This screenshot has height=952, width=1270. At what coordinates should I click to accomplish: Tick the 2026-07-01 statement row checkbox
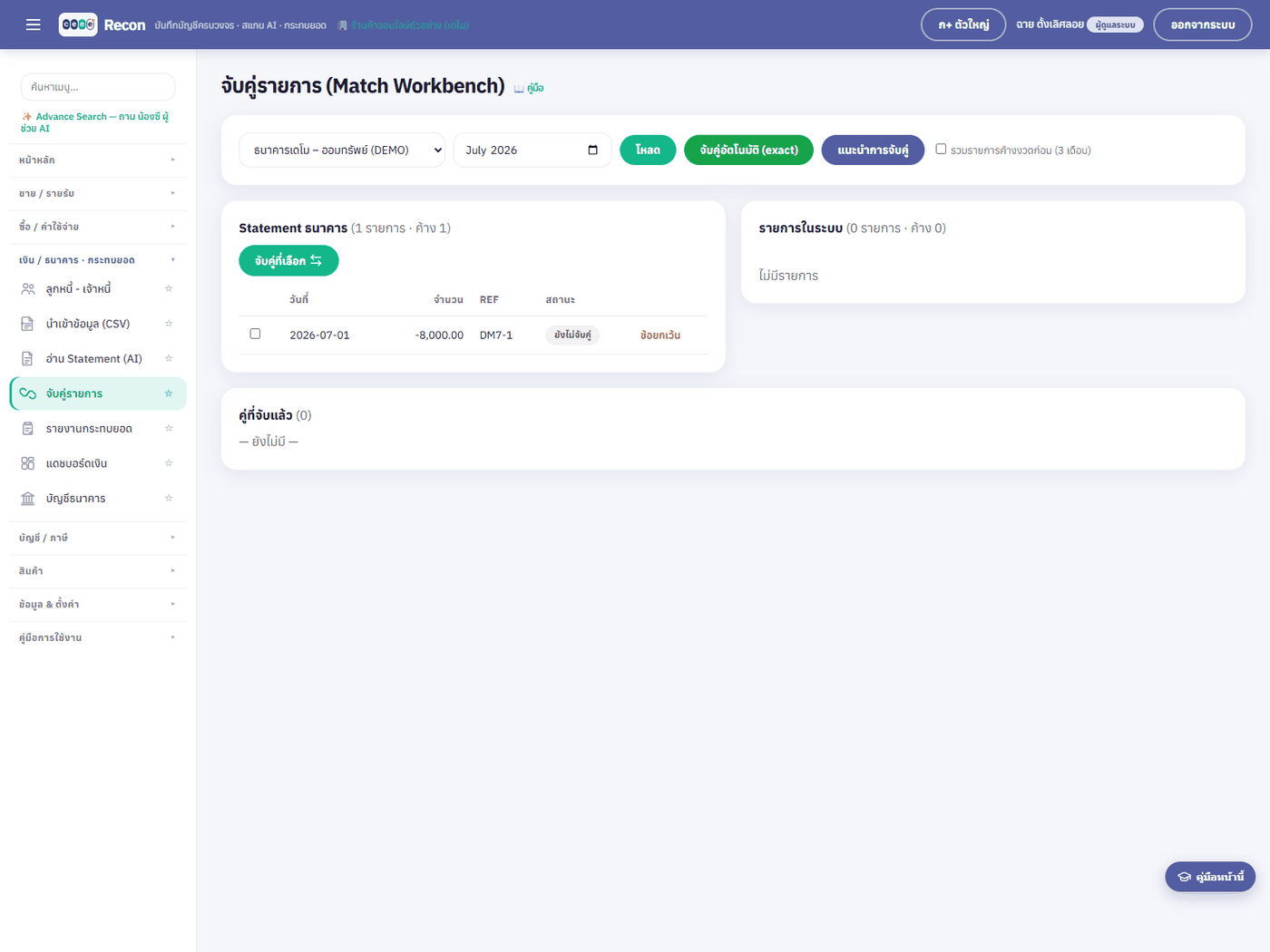[x=255, y=334]
